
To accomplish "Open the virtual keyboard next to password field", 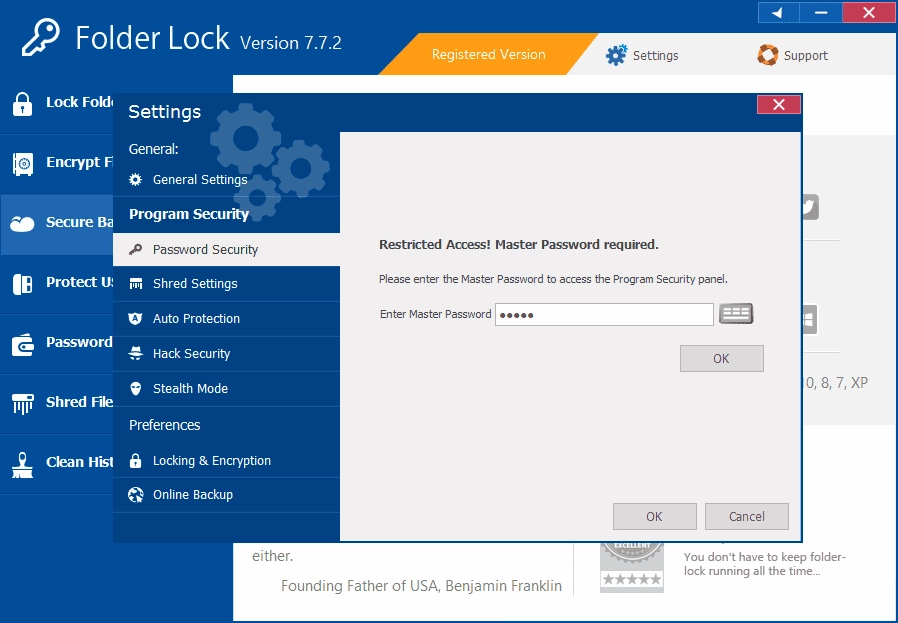I will click(736, 314).
